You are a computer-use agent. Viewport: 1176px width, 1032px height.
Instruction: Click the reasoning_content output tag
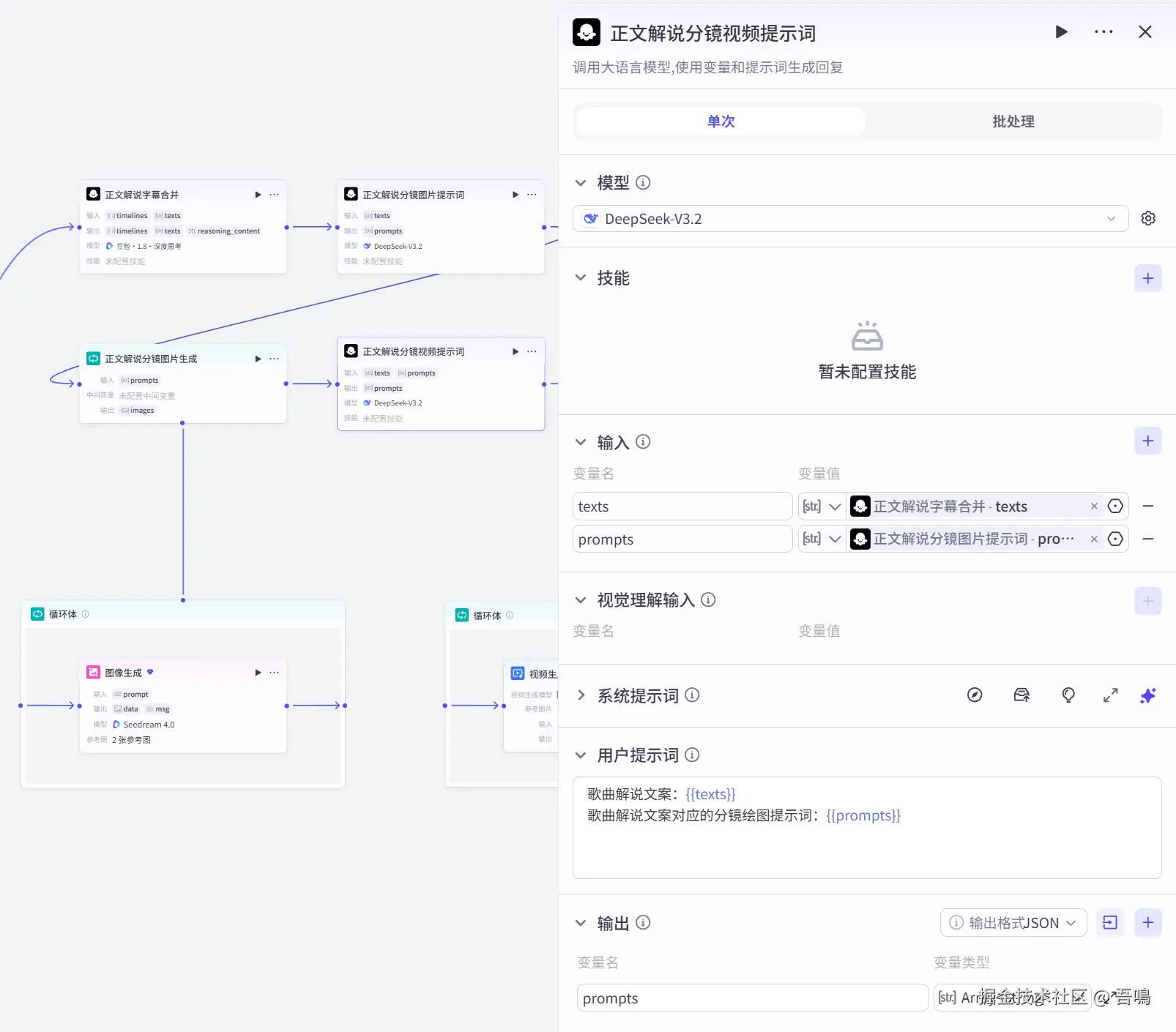224,231
